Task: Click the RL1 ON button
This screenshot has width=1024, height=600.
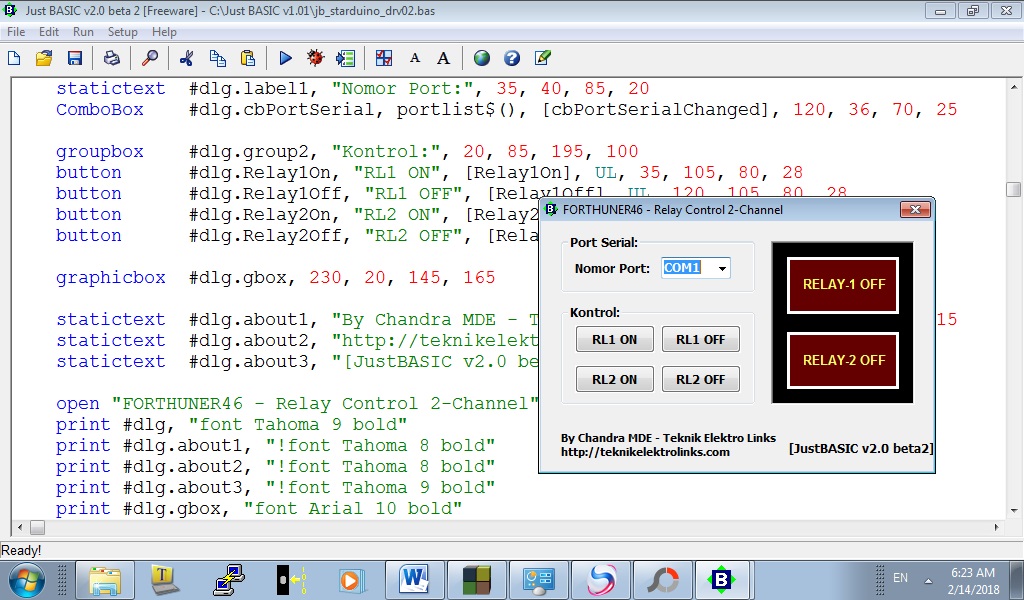Action: [x=615, y=339]
